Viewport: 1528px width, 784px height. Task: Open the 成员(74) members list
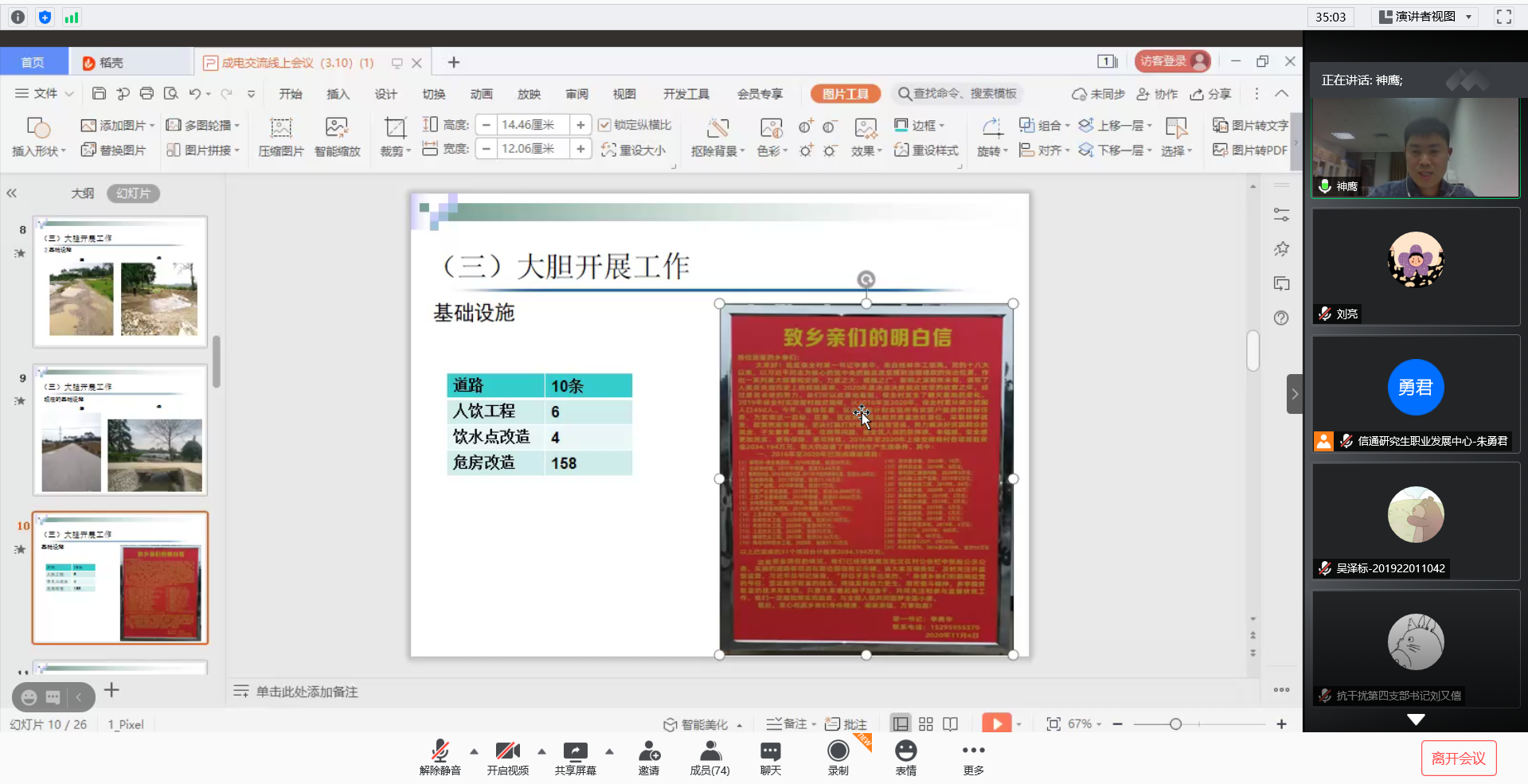click(x=709, y=752)
